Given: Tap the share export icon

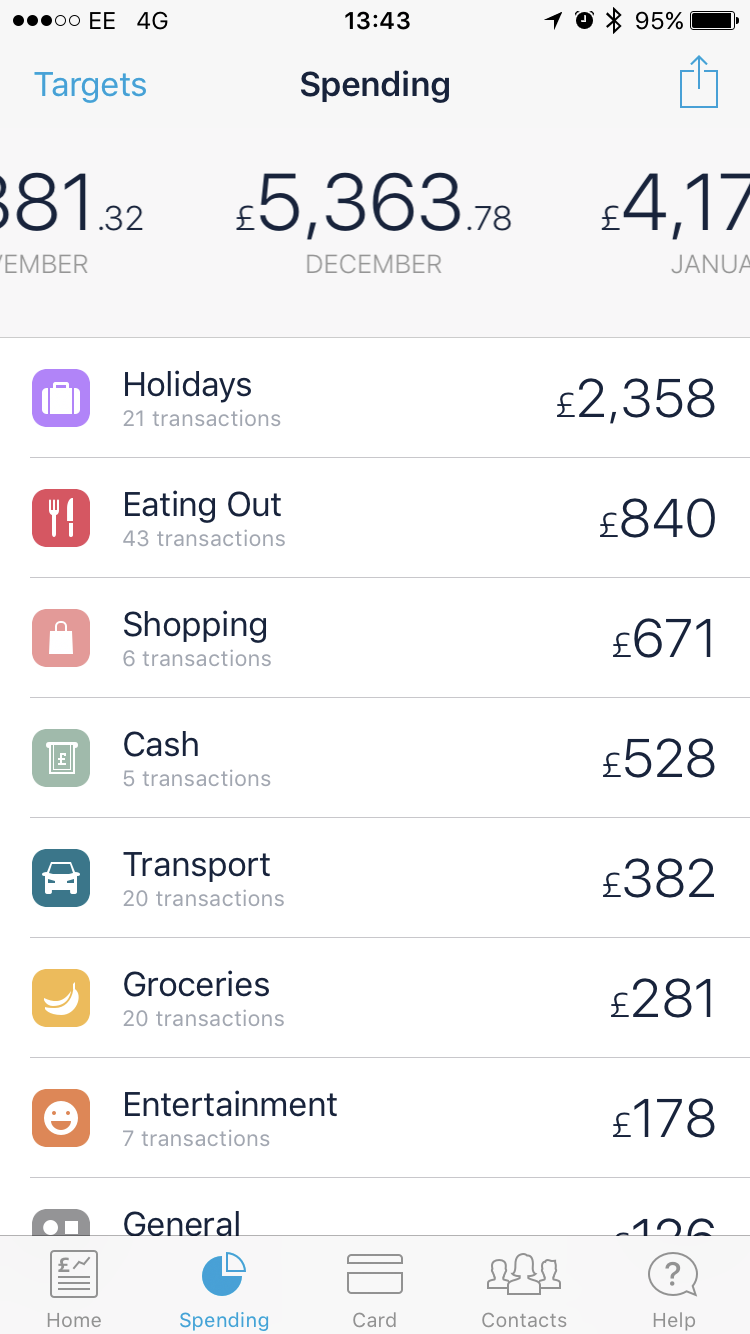Looking at the screenshot, I should [699, 83].
